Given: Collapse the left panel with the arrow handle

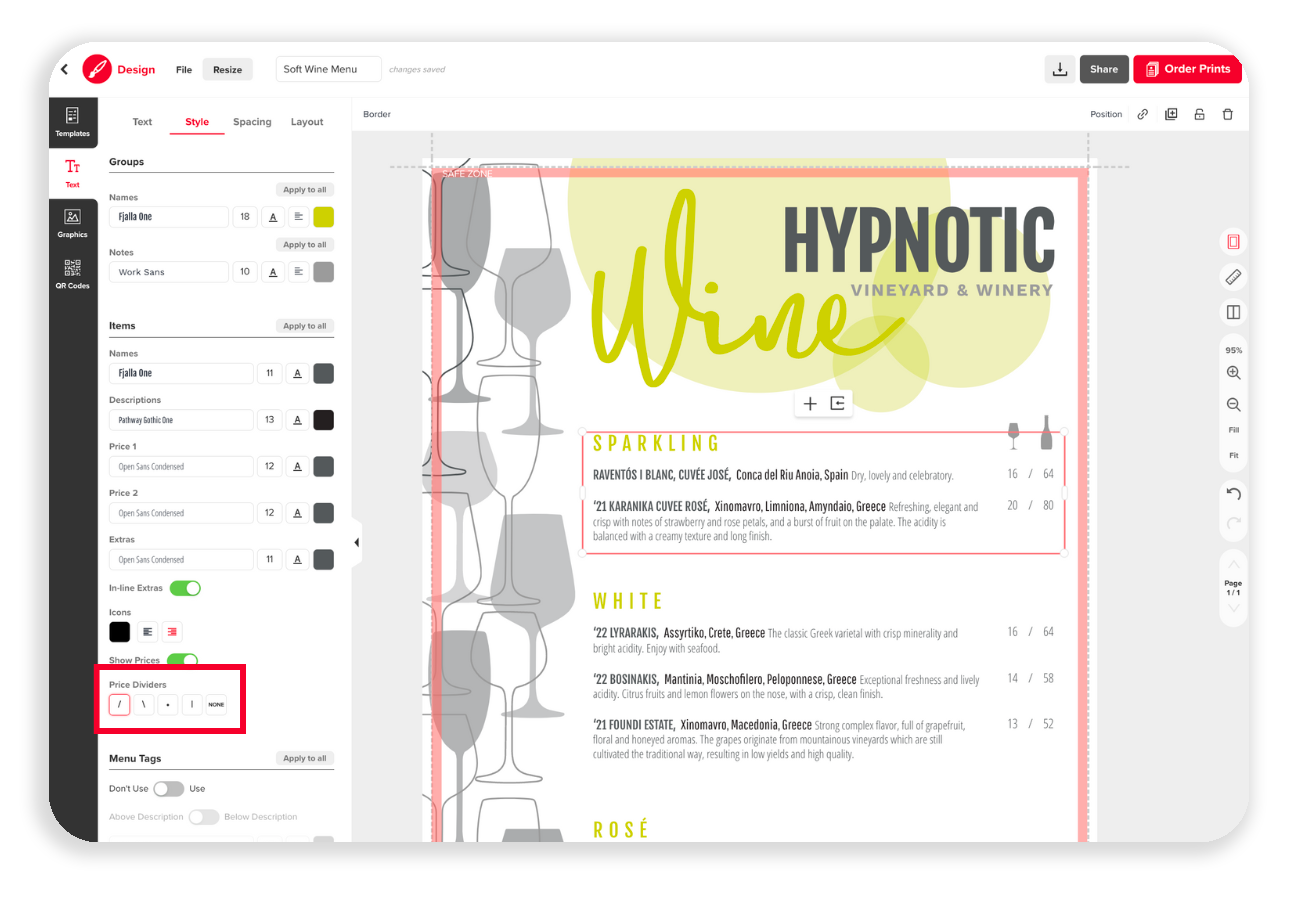Looking at the screenshot, I should pos(356,542).
